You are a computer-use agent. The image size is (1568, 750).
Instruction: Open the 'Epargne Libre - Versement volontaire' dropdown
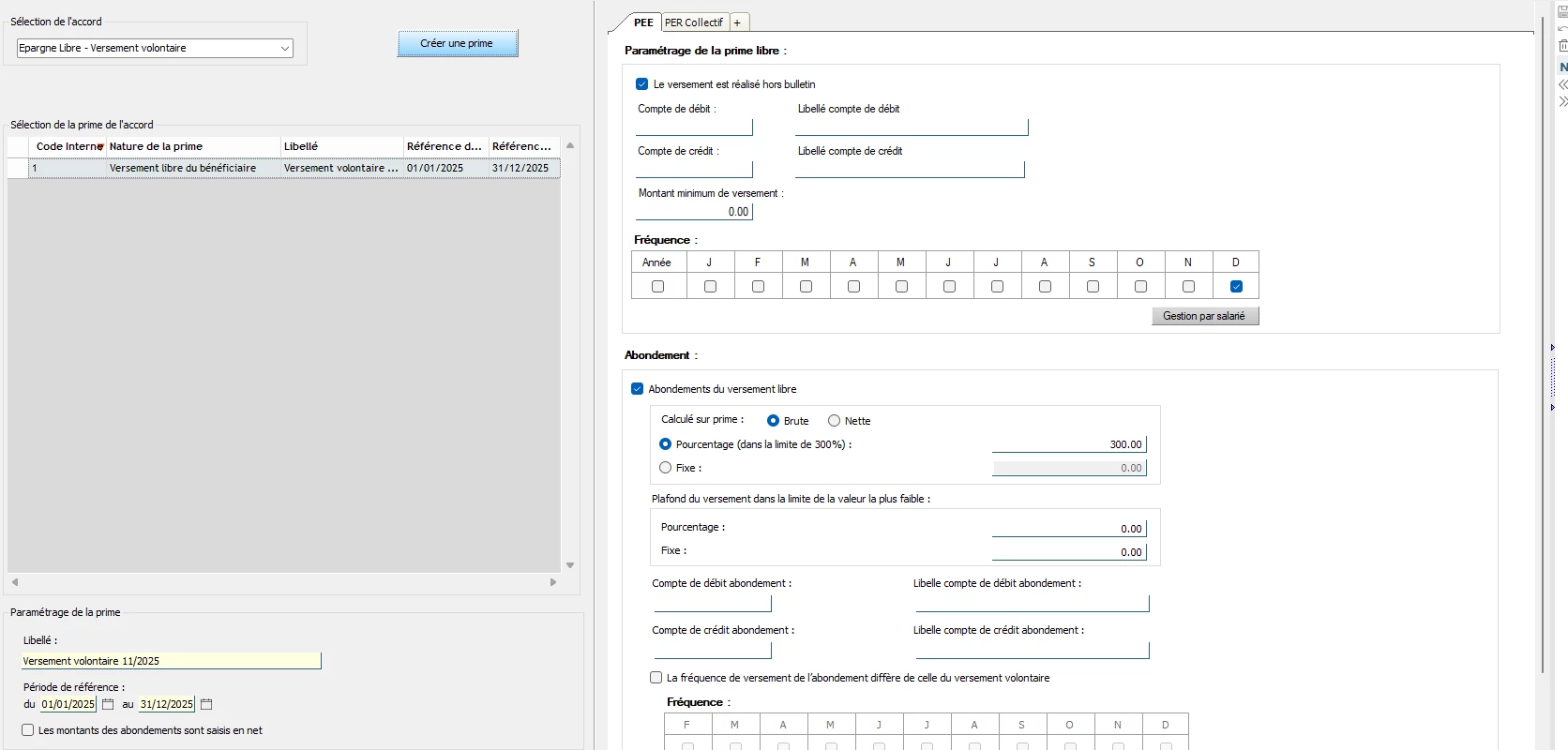[x=155, y=48]
